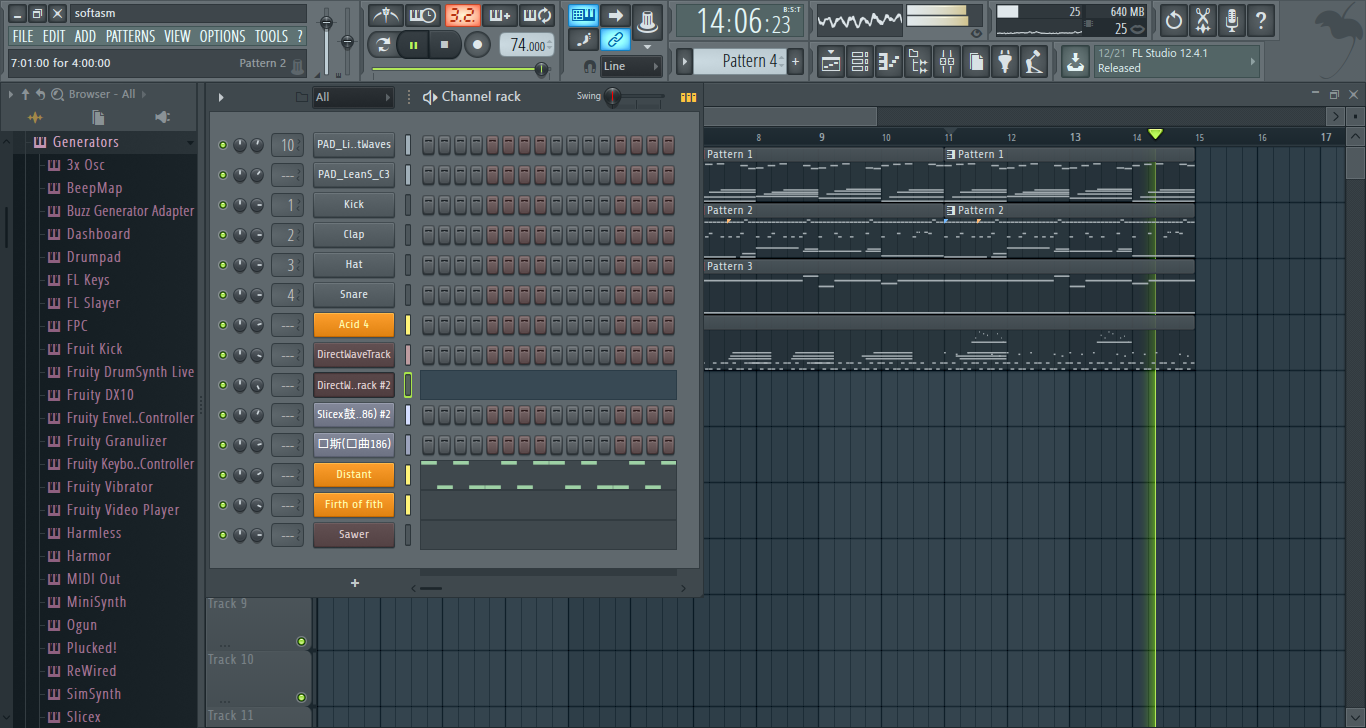Open the VIEW menu
Screen dimensions: 1366x728
(177, 36)
